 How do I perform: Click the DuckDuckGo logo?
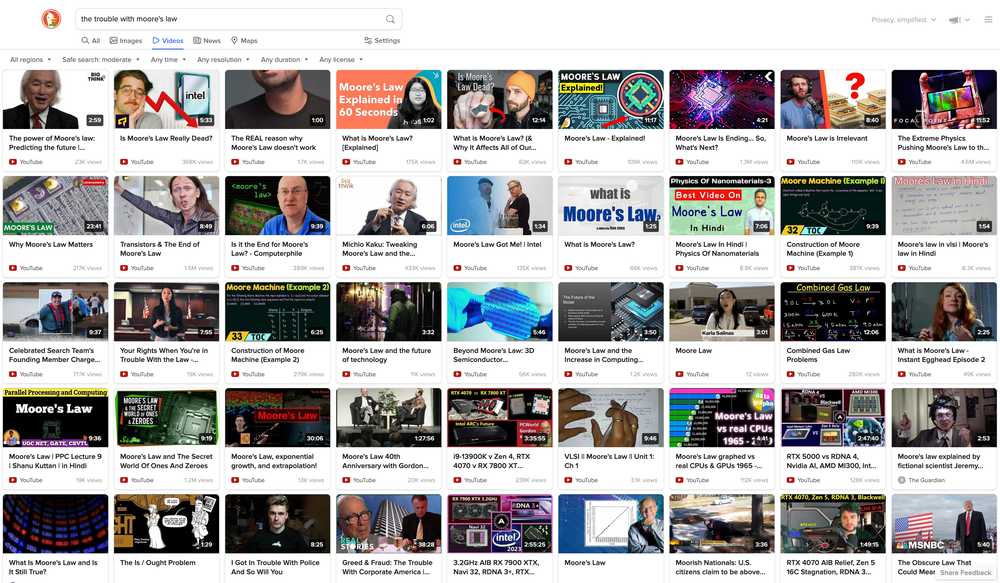pos(50,19)
